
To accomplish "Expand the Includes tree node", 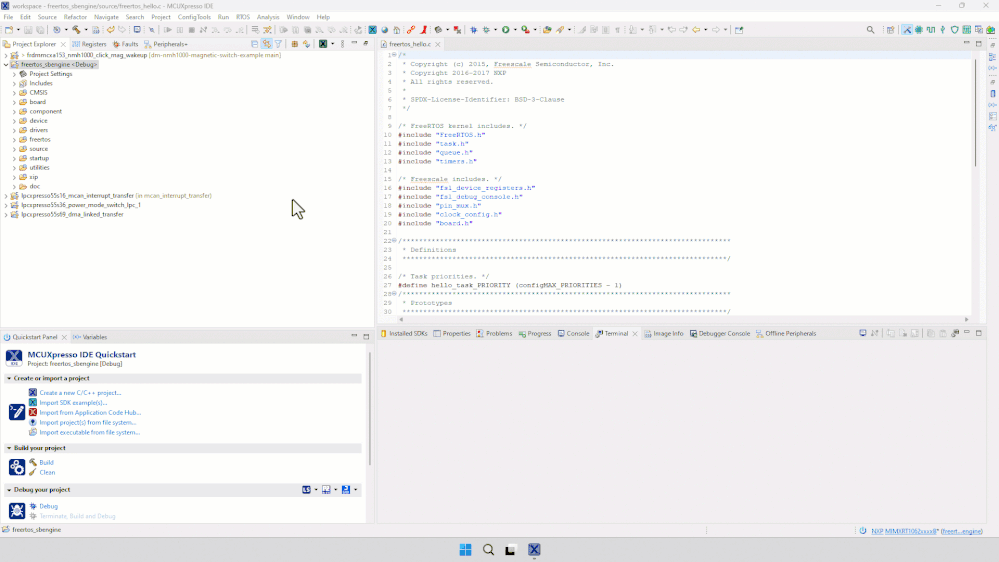I will (15, 83).
